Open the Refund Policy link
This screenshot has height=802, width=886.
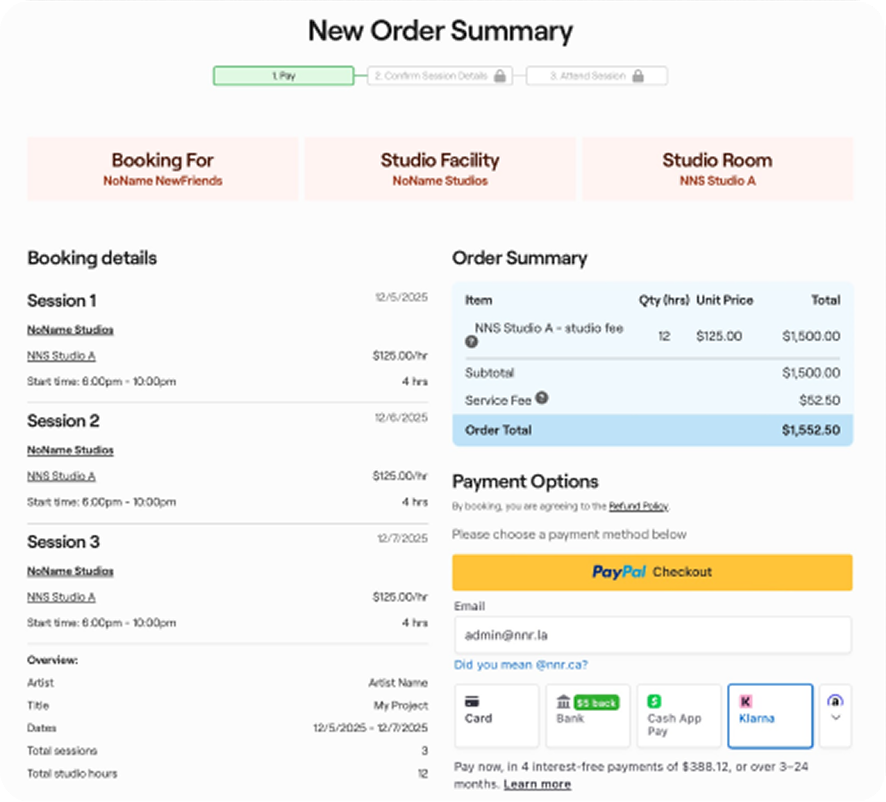638,507
